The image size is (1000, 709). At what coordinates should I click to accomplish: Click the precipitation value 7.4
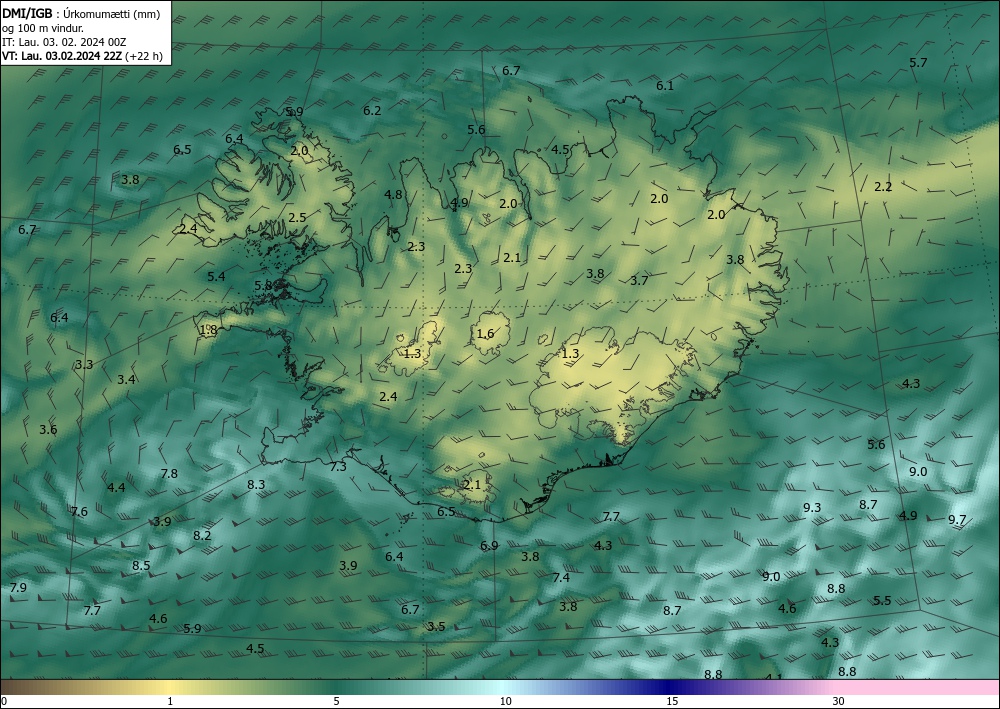tap(561, 578)
